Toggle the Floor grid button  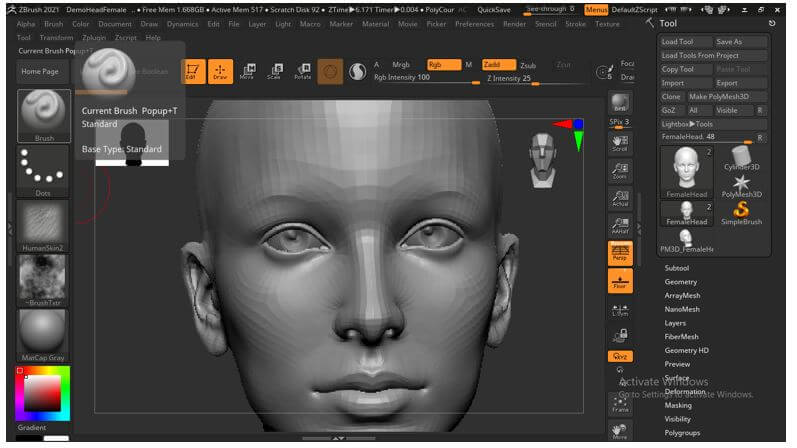pyautogui.click(x=620, y=281)
